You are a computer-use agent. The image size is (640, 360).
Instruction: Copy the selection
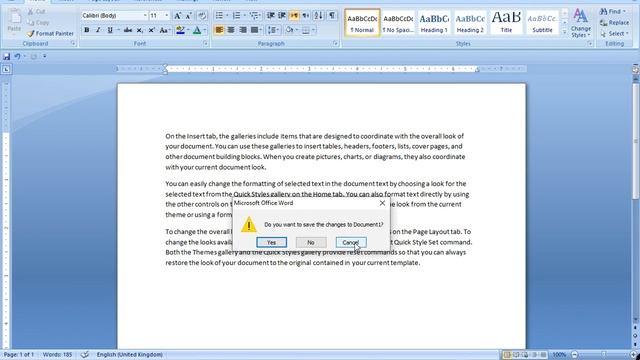pyautogui.click(x=38, y=22)
